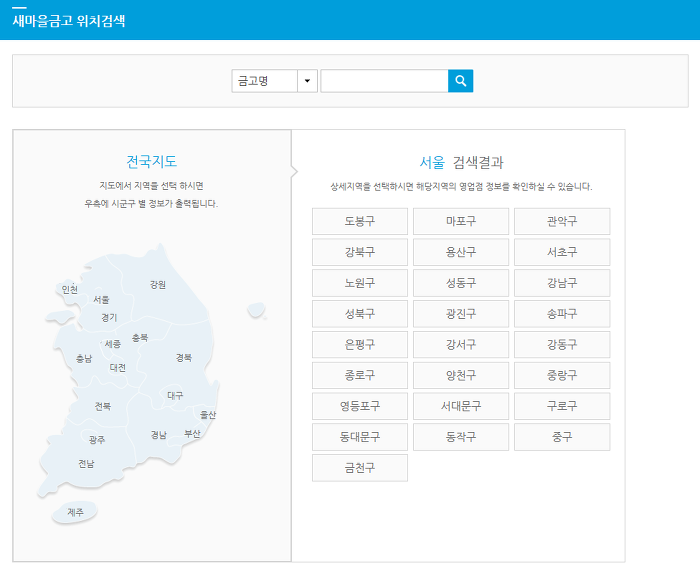This screenshot has width=700, height=566.
Task: Select the 용산구 district button
Action: (x=461, y=252)
